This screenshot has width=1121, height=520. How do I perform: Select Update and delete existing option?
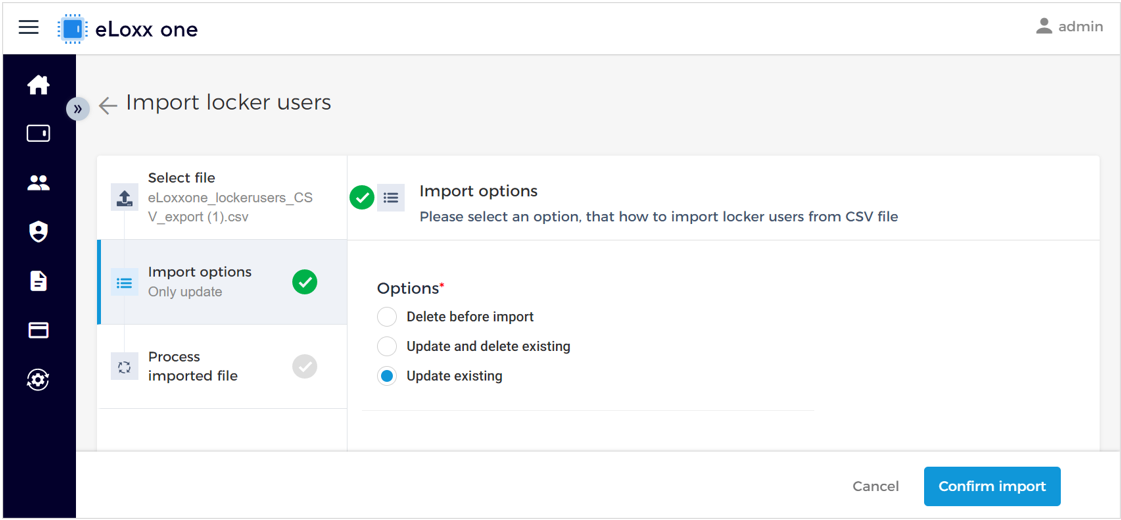tap(387, 346)
